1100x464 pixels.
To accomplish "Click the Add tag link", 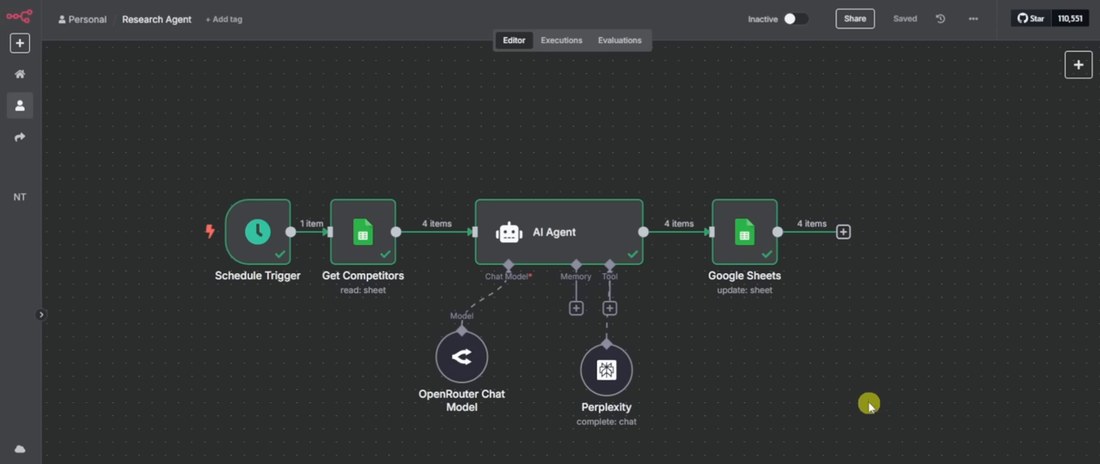I will [224, 20].
